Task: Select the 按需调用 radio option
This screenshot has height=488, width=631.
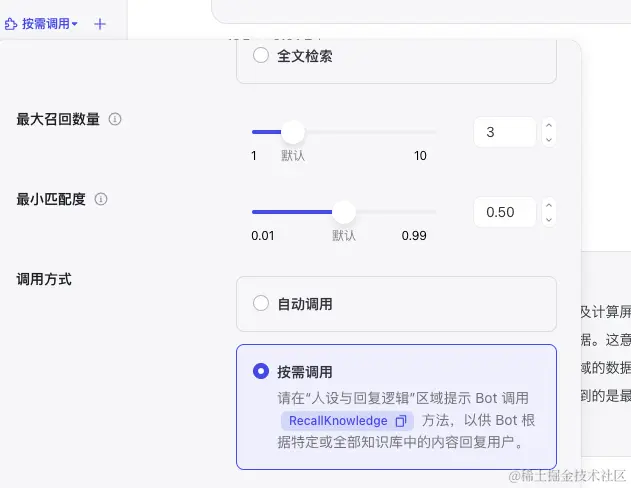Action: (x=262, y=371)
